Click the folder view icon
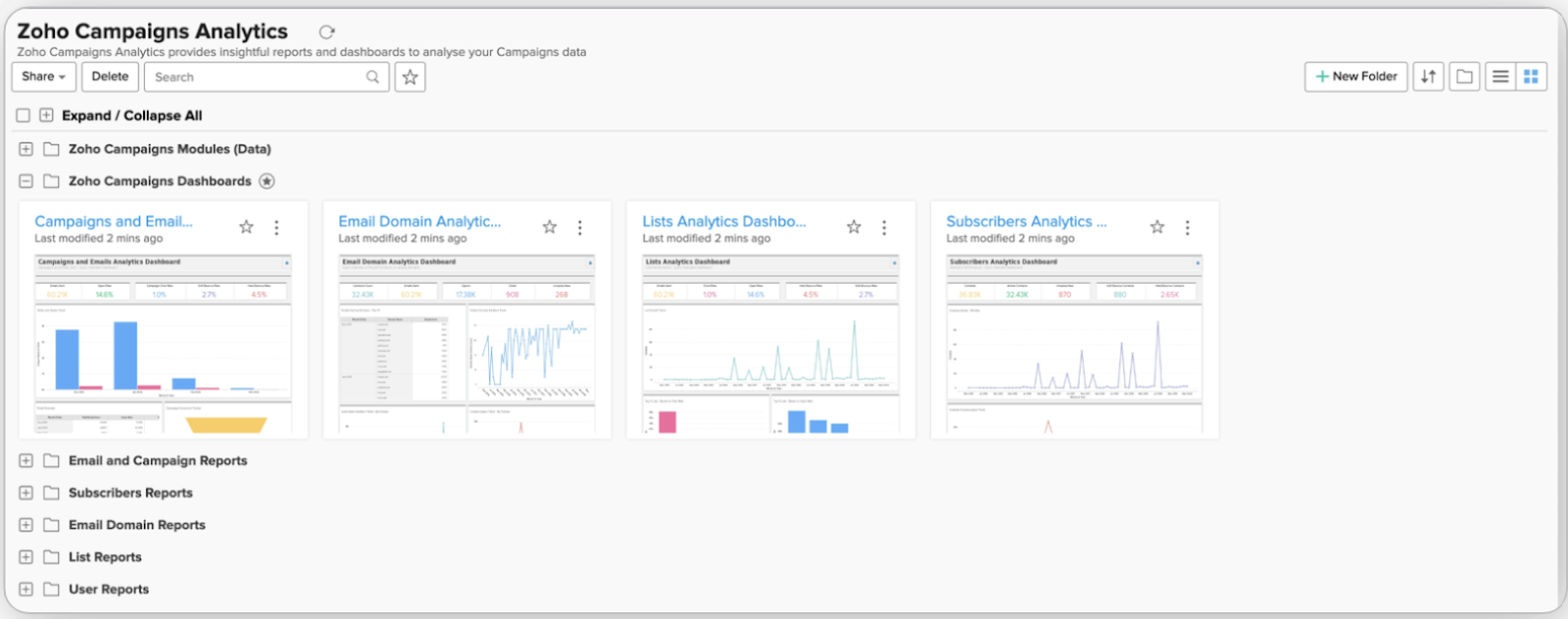1568x619 pixels. pos(1464,76)
